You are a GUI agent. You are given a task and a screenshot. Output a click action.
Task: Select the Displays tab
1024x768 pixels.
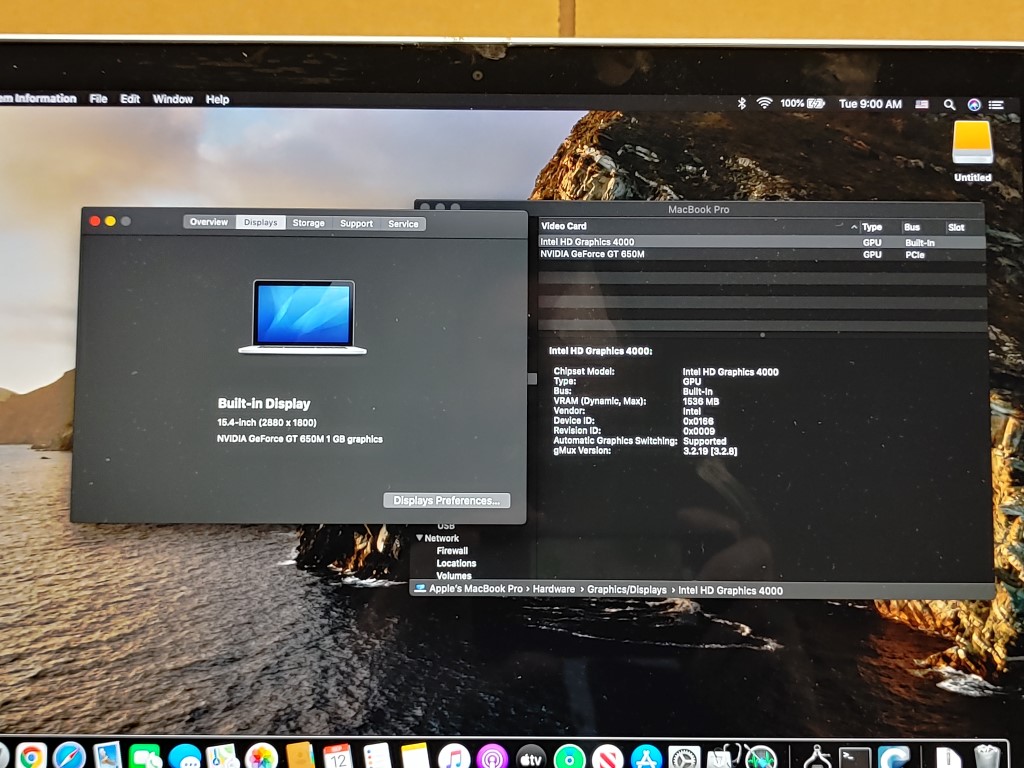[261, 223]
